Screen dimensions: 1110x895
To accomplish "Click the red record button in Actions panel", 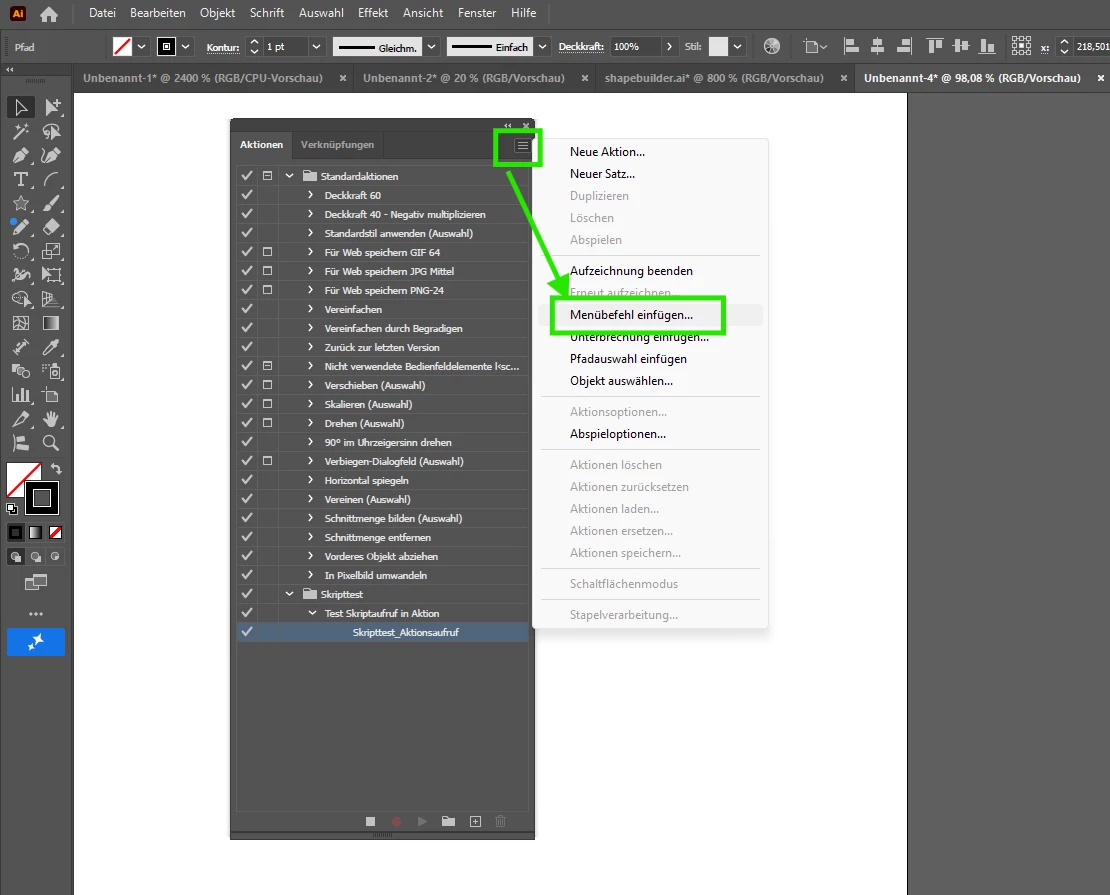I will click(x=396, y=821).
